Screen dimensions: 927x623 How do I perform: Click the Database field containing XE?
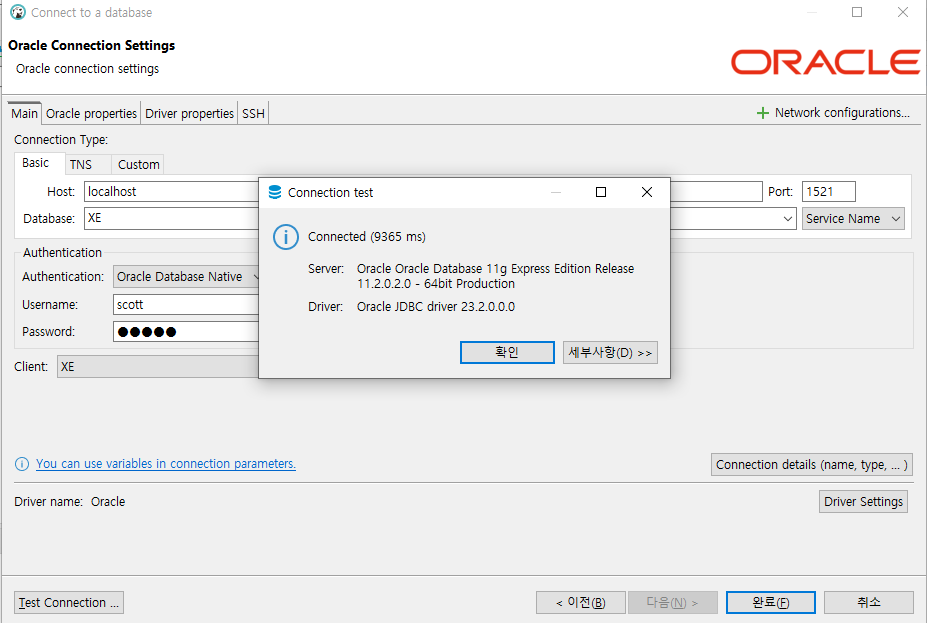(x=171, y=219)
